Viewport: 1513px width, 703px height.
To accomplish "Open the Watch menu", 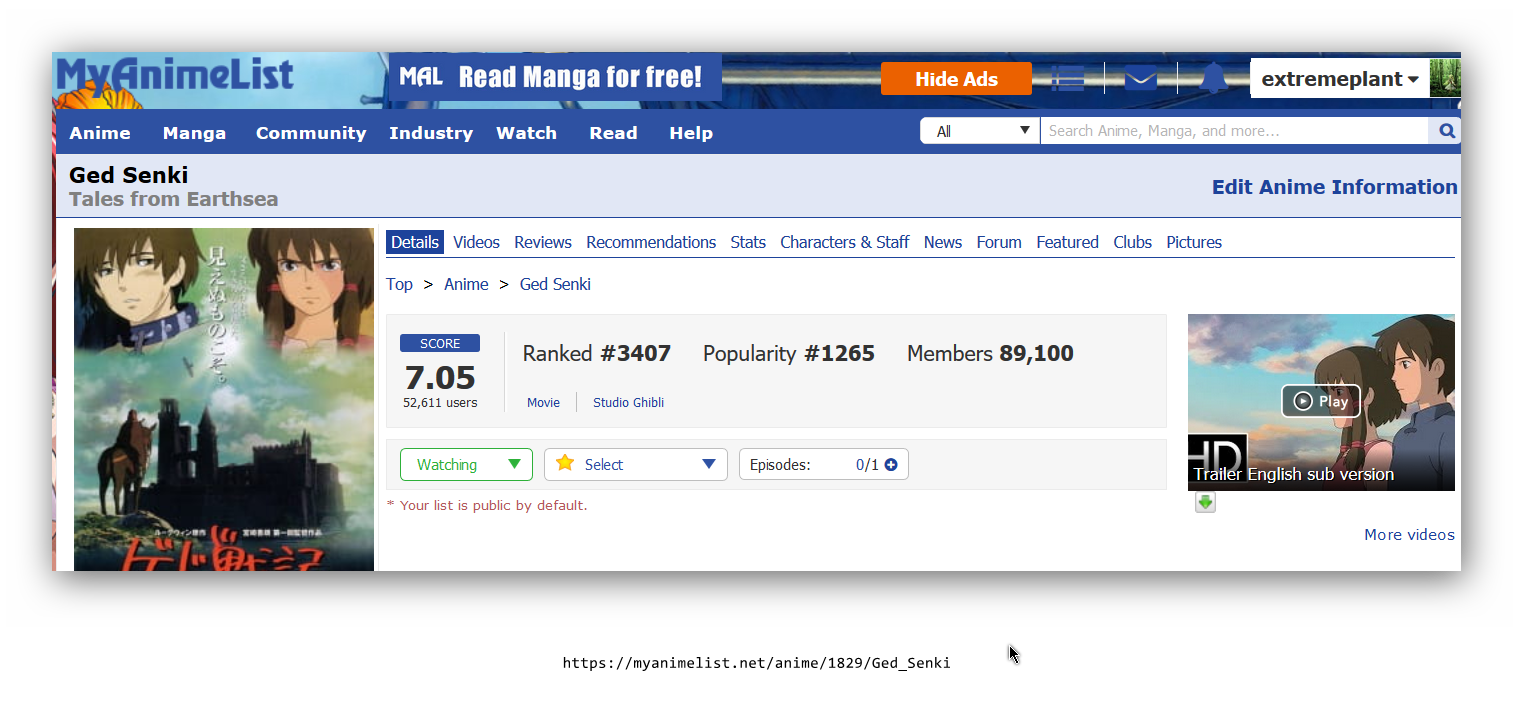I will pos(527,133).
